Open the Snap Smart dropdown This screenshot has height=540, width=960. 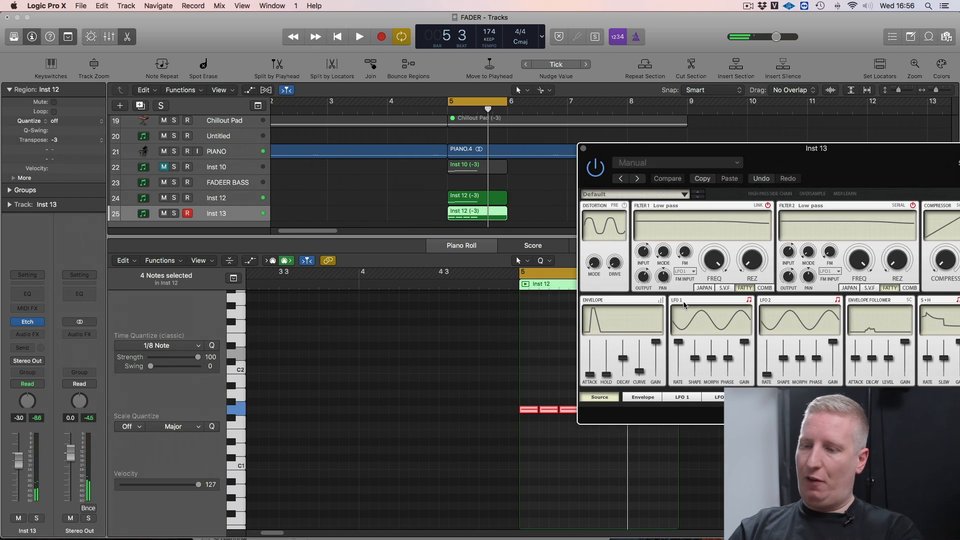point(713,90)
